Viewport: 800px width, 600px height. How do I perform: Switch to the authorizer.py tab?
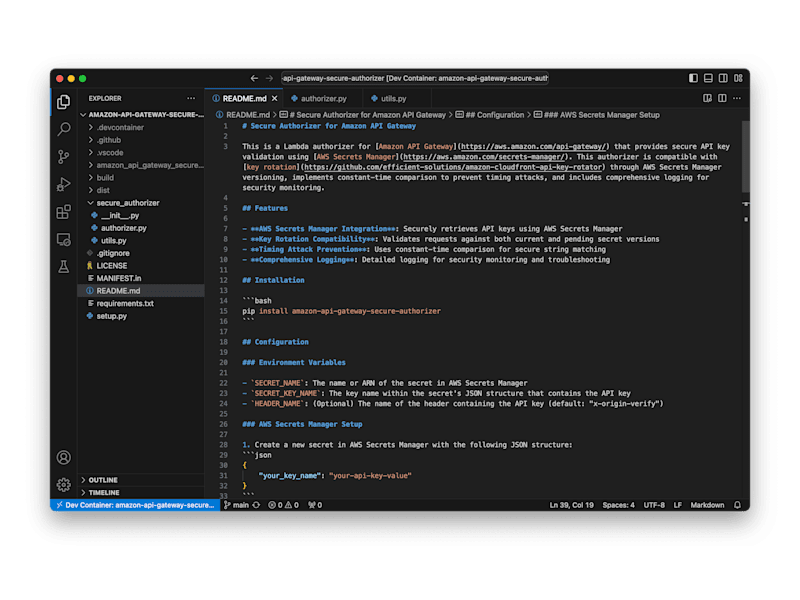coord(323,98)
